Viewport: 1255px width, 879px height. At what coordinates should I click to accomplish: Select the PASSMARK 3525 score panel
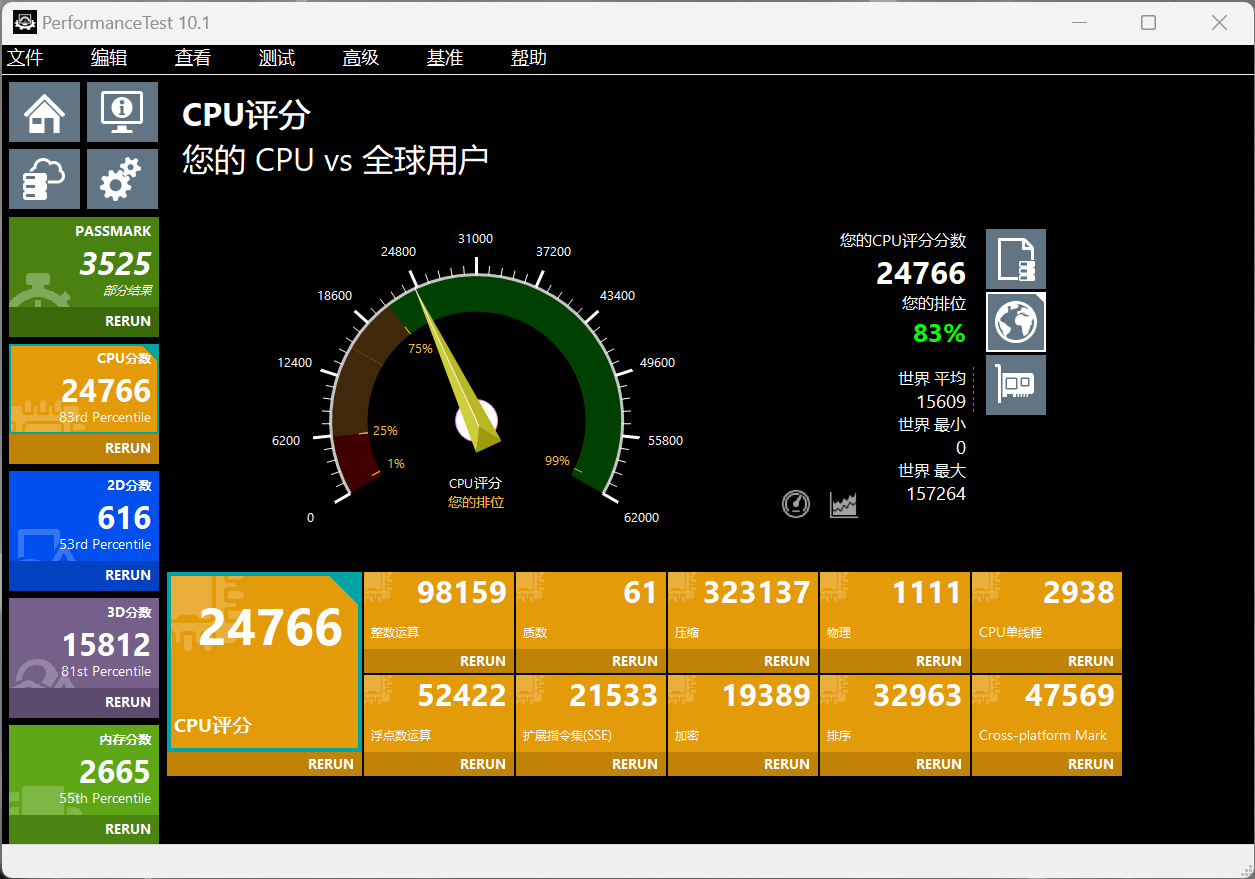click(84, 263)
